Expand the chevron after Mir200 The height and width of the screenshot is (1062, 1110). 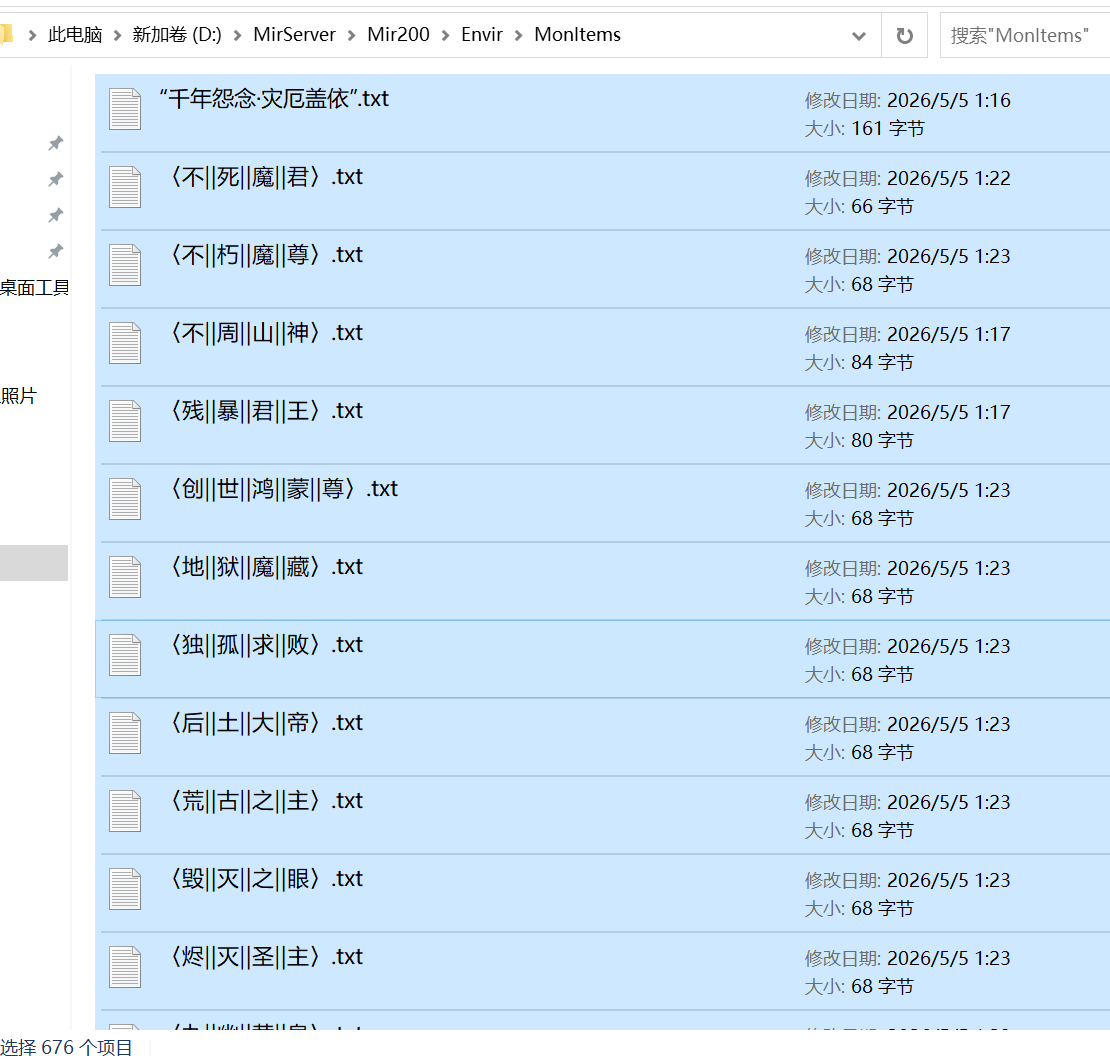(x=445, y=35)
